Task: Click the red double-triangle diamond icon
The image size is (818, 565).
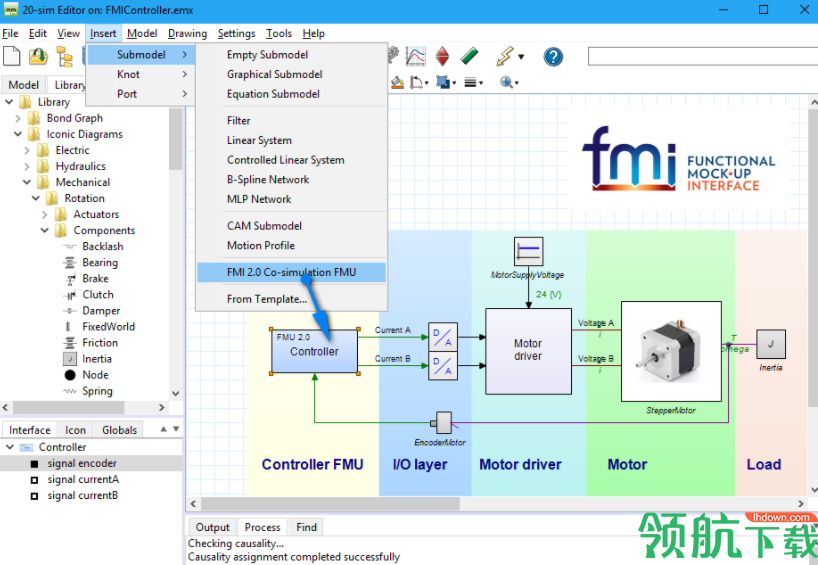Action: (x=442, y=56)
